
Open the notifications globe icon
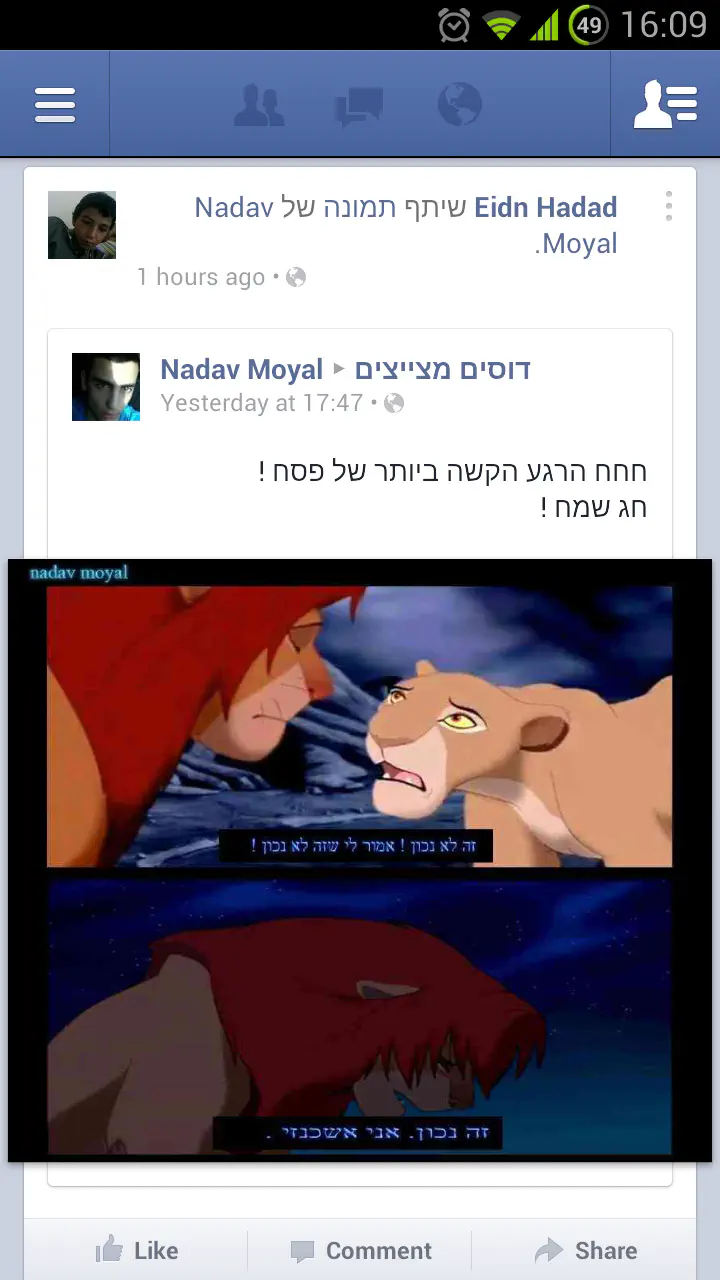click(x=460, y=104)
